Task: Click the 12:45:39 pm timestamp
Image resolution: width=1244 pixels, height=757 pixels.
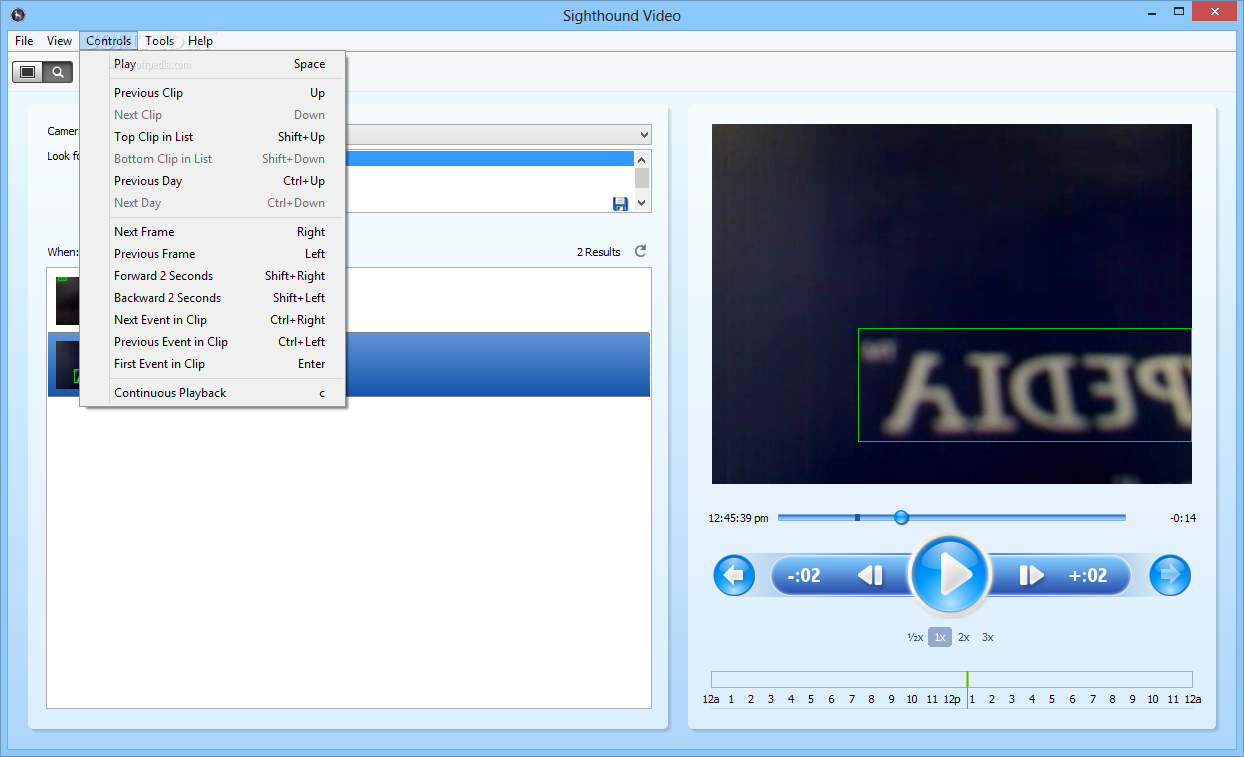Action: 738,518
